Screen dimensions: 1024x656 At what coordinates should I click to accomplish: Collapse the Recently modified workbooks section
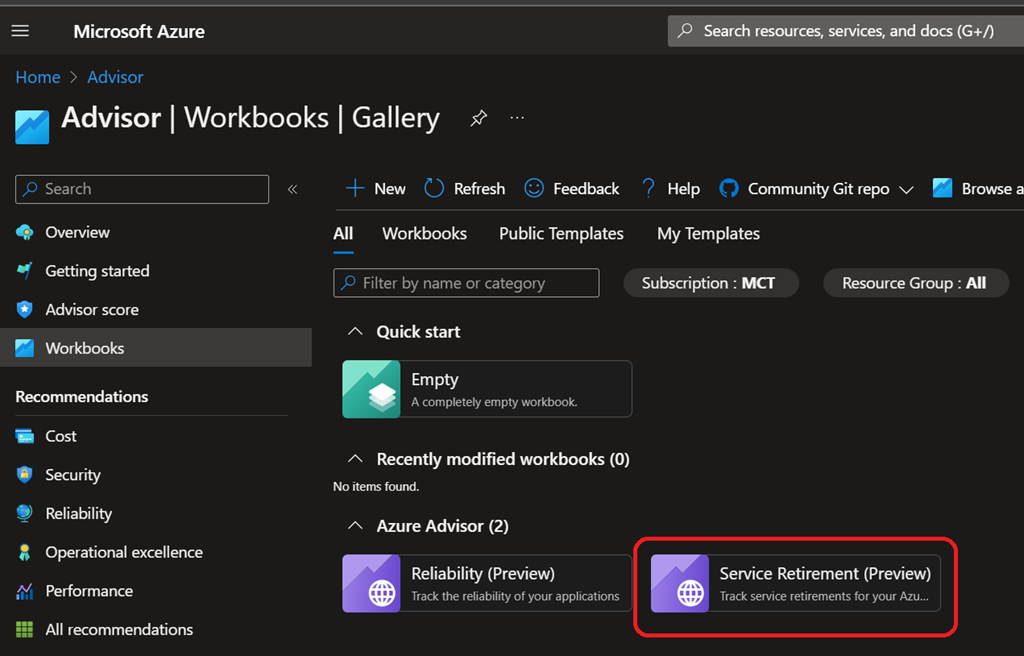(353, 459)
